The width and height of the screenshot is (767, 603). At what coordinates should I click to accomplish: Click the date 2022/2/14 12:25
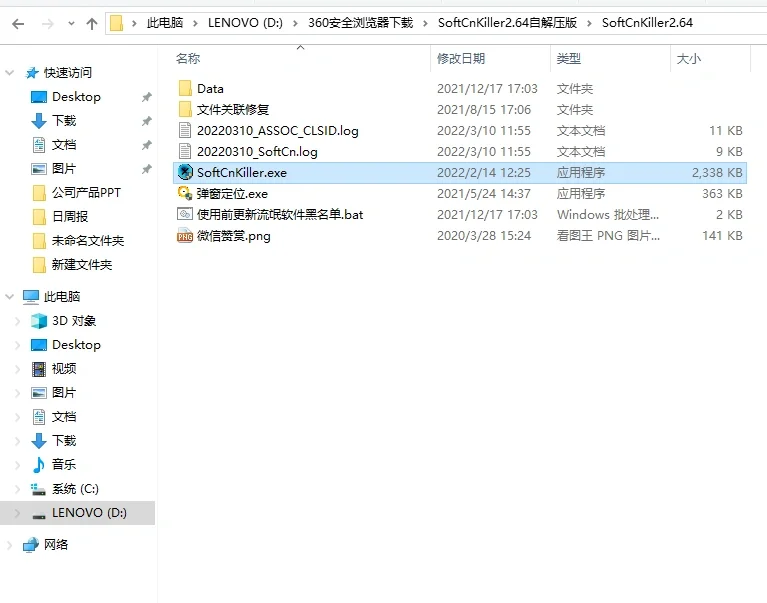pos(484,173)
